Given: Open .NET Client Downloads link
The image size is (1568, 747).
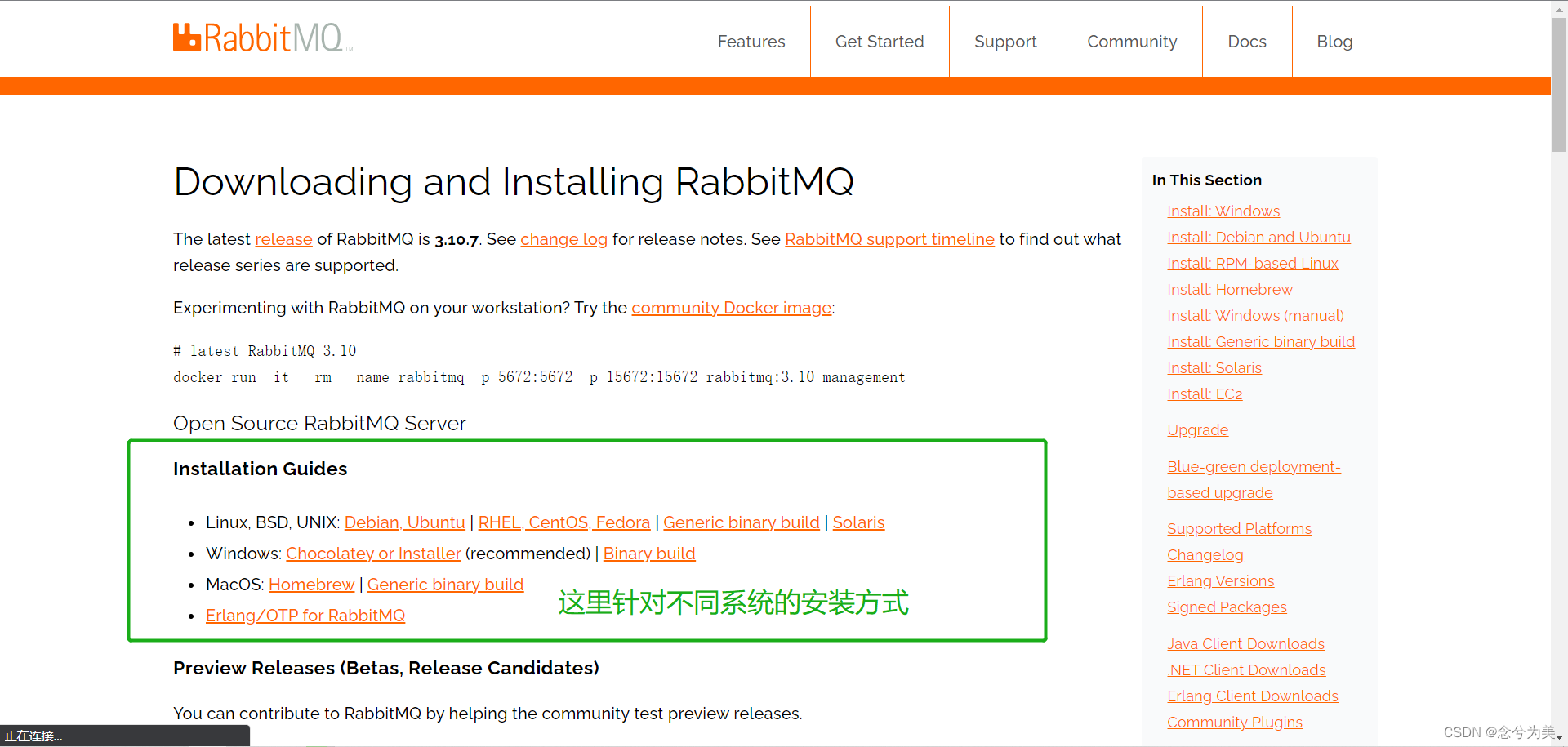Looking at the screenshot, I should [x=1246, y=670].
